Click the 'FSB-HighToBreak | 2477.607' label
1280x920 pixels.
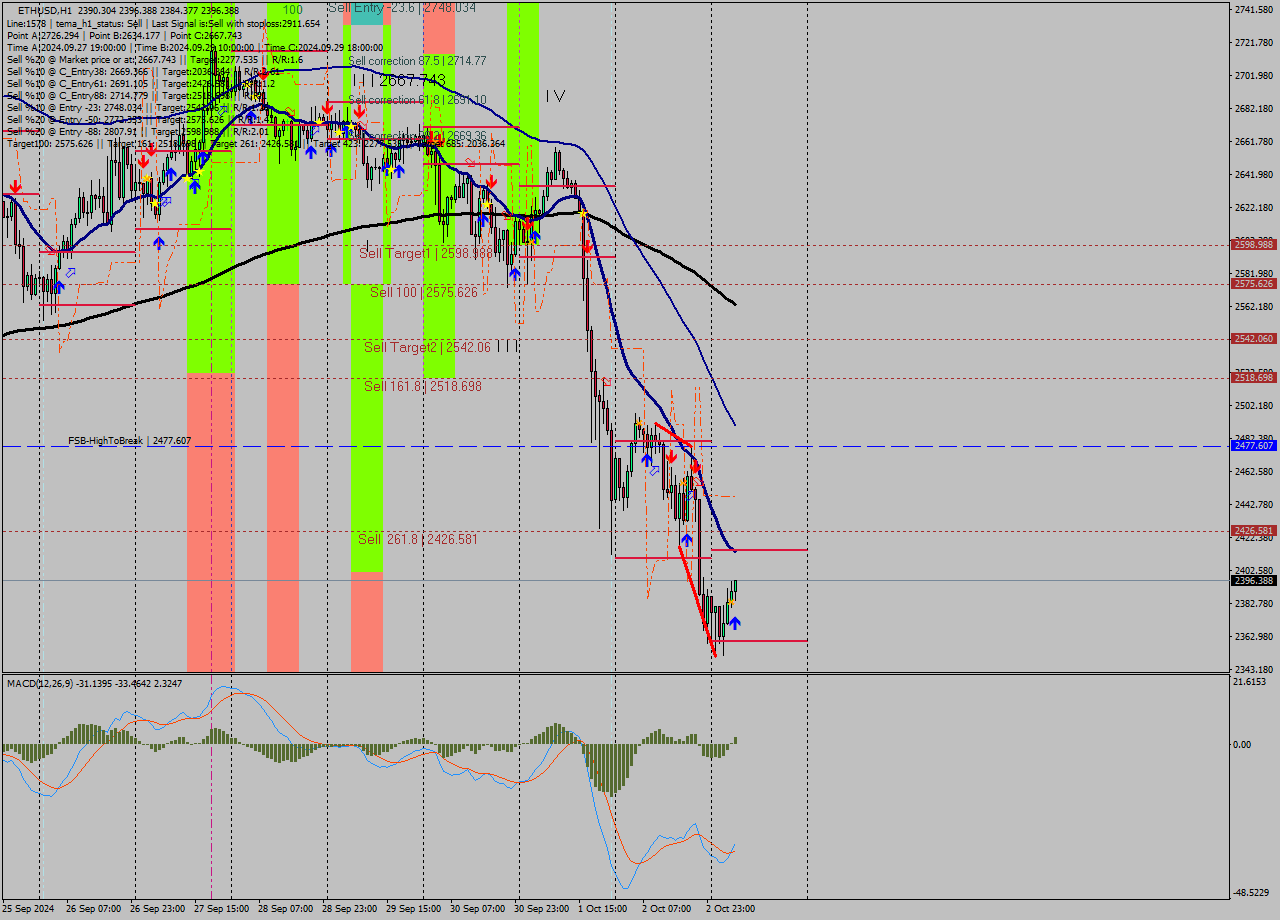tap(129, 441)
